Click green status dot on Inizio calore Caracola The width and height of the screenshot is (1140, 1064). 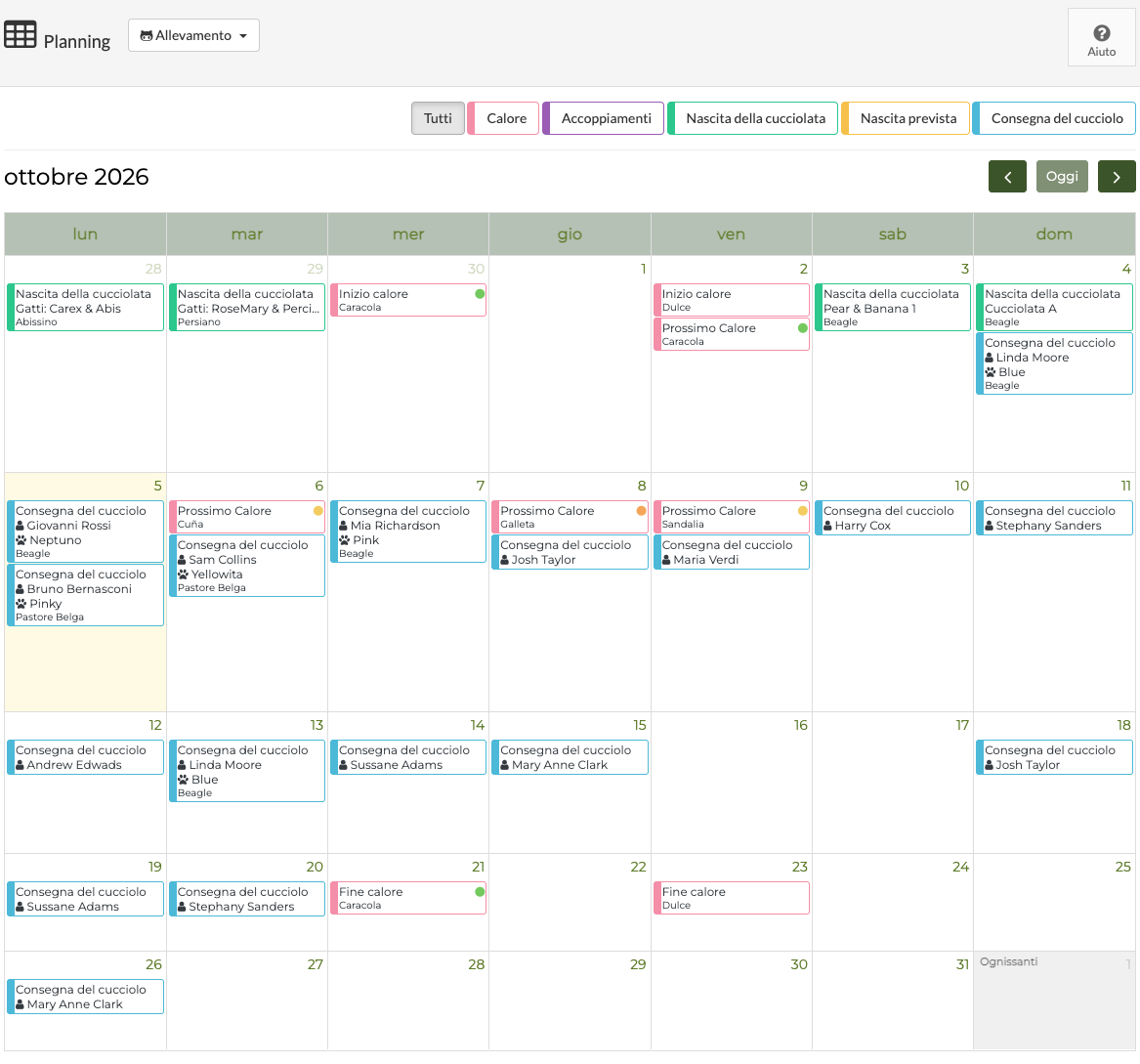coord(480,294)
